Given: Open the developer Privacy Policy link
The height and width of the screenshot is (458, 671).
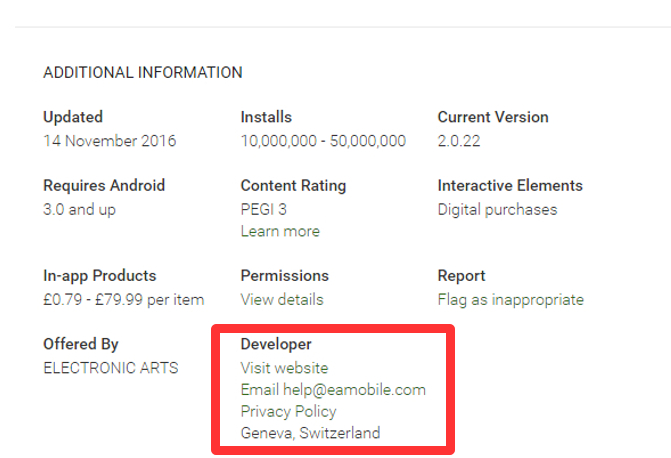Looking at the screenshot, I should (x=288, y=411).
